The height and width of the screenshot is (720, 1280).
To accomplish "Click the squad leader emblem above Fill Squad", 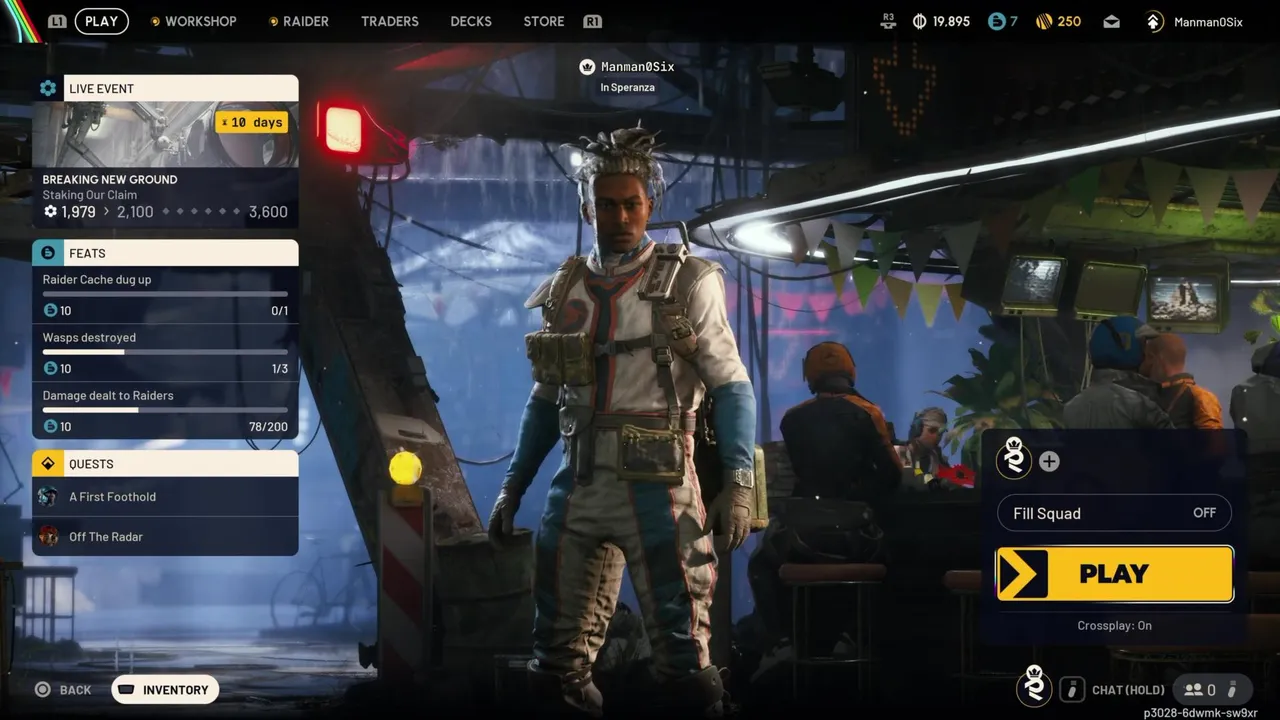I will (x=1014, y=457).
